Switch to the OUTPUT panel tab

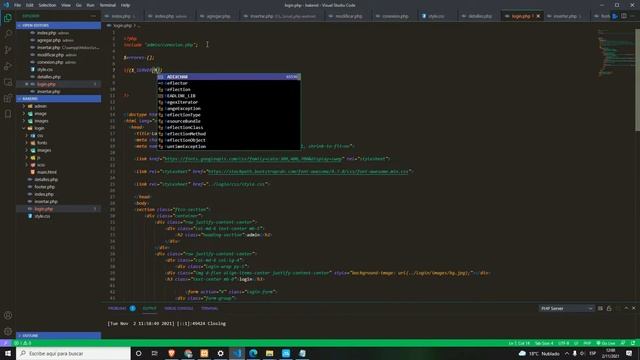click(x=149, y=308)
